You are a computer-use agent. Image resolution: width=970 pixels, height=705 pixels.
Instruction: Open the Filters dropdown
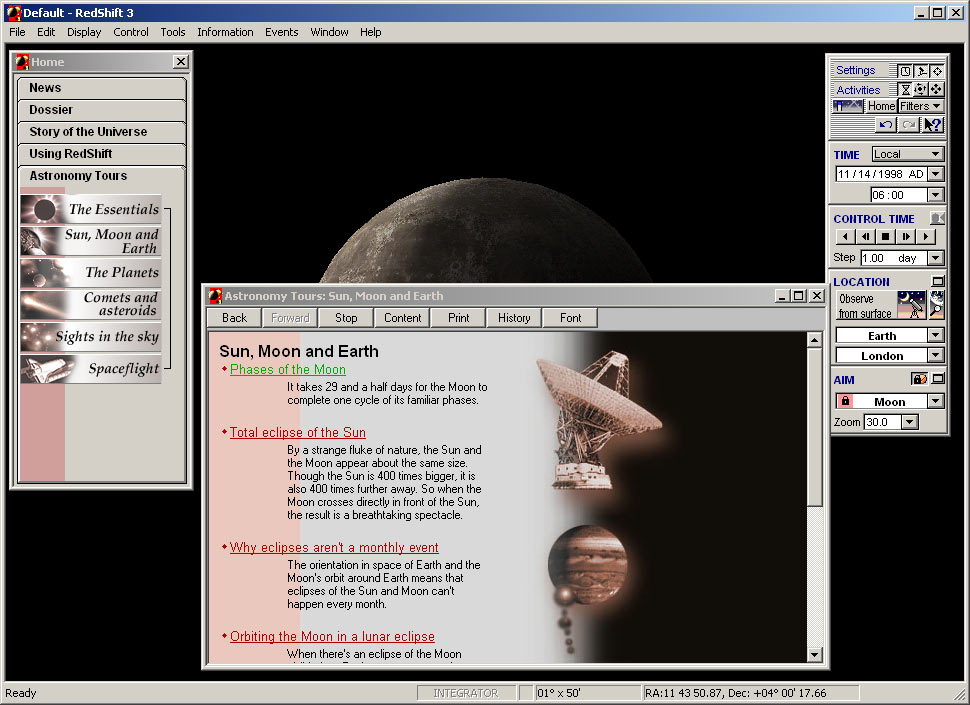[x=921, y=106]
